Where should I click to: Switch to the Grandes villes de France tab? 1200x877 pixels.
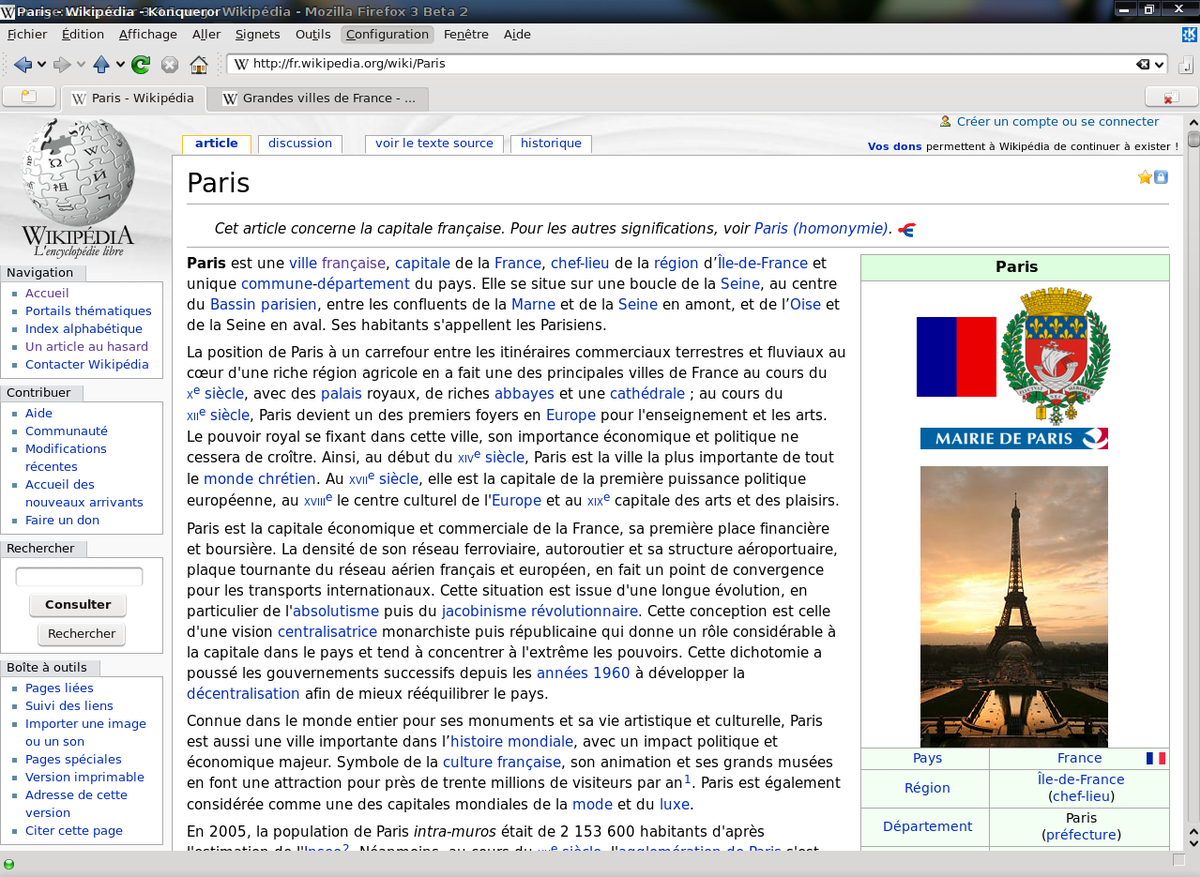tap(319, 98)
